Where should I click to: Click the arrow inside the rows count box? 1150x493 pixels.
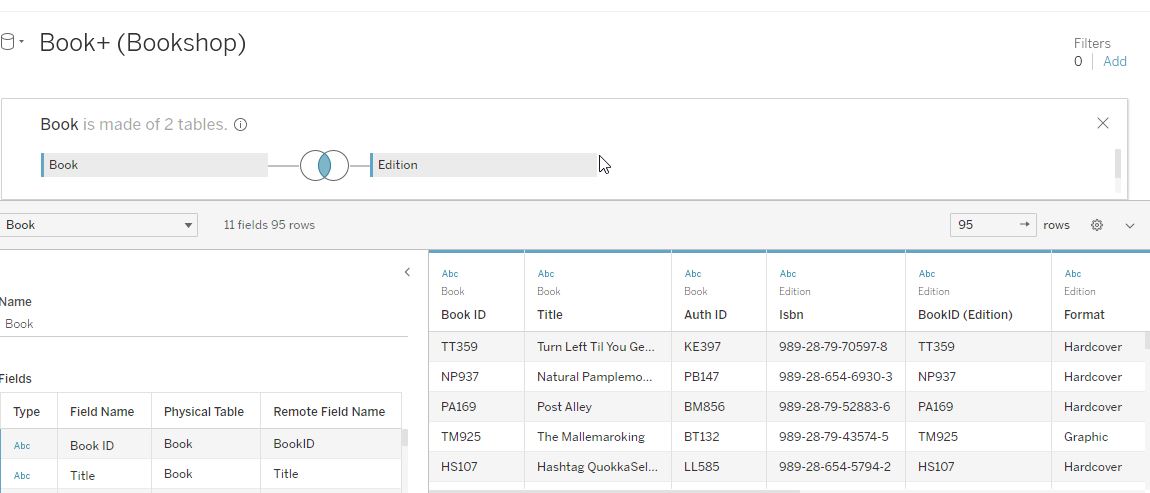point(1024,225)
